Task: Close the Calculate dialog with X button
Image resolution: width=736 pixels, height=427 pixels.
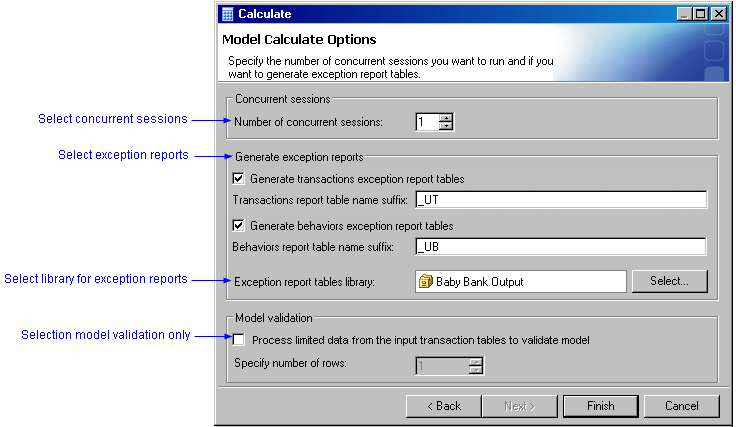Action: point(719,14)
